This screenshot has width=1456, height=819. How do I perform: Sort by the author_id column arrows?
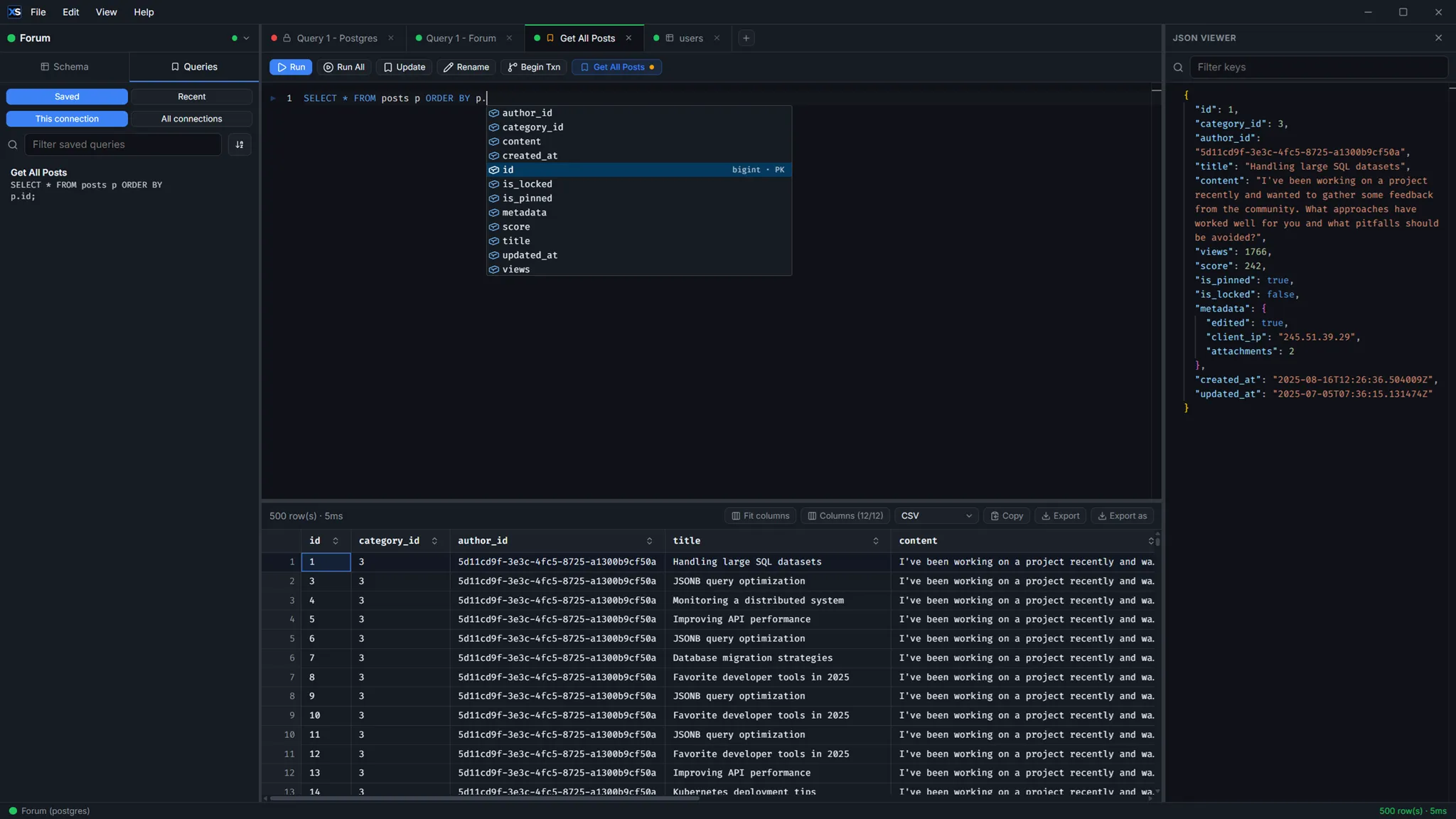pyautogui.click(x=649, y=541)
